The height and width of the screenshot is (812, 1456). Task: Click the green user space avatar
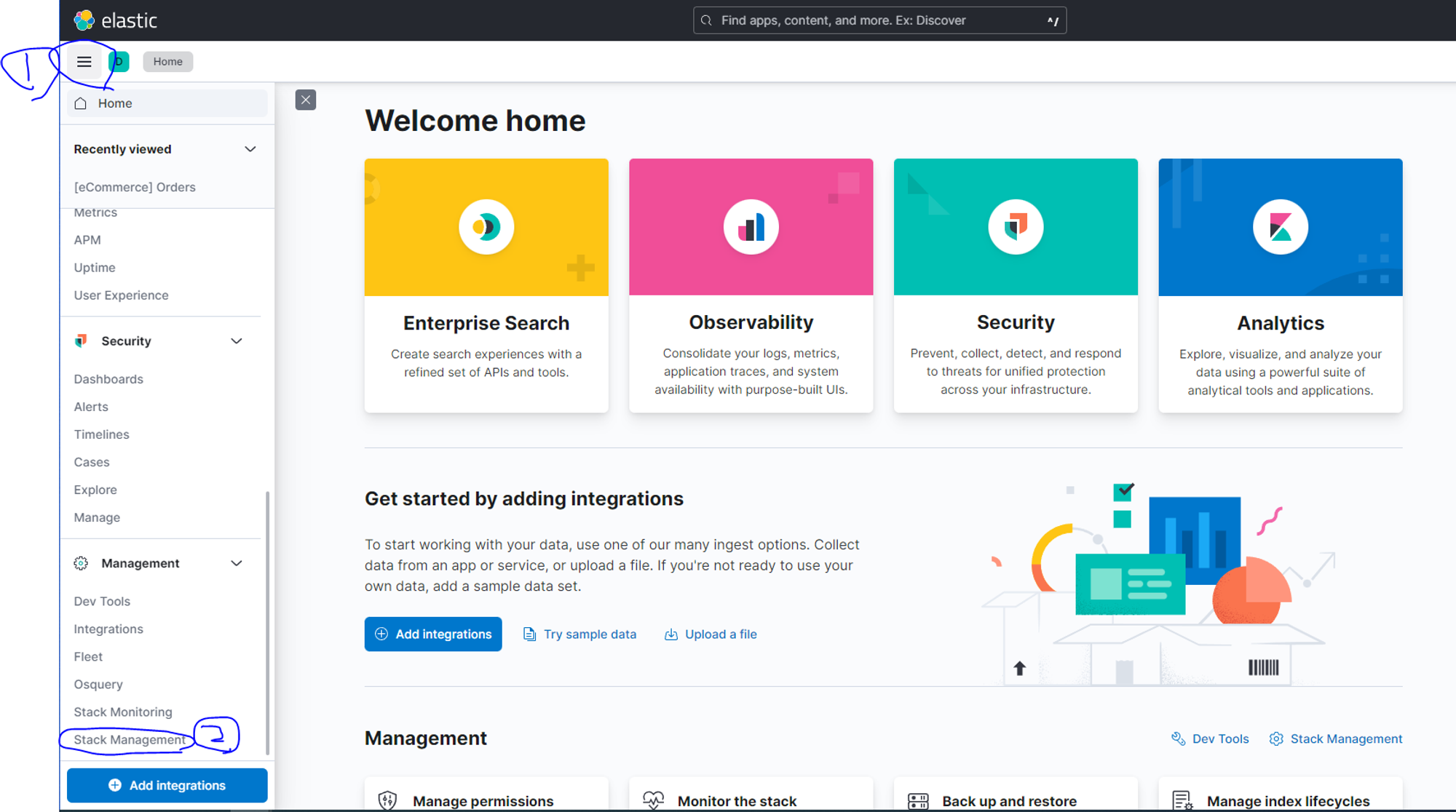click(x=119, y=62)
